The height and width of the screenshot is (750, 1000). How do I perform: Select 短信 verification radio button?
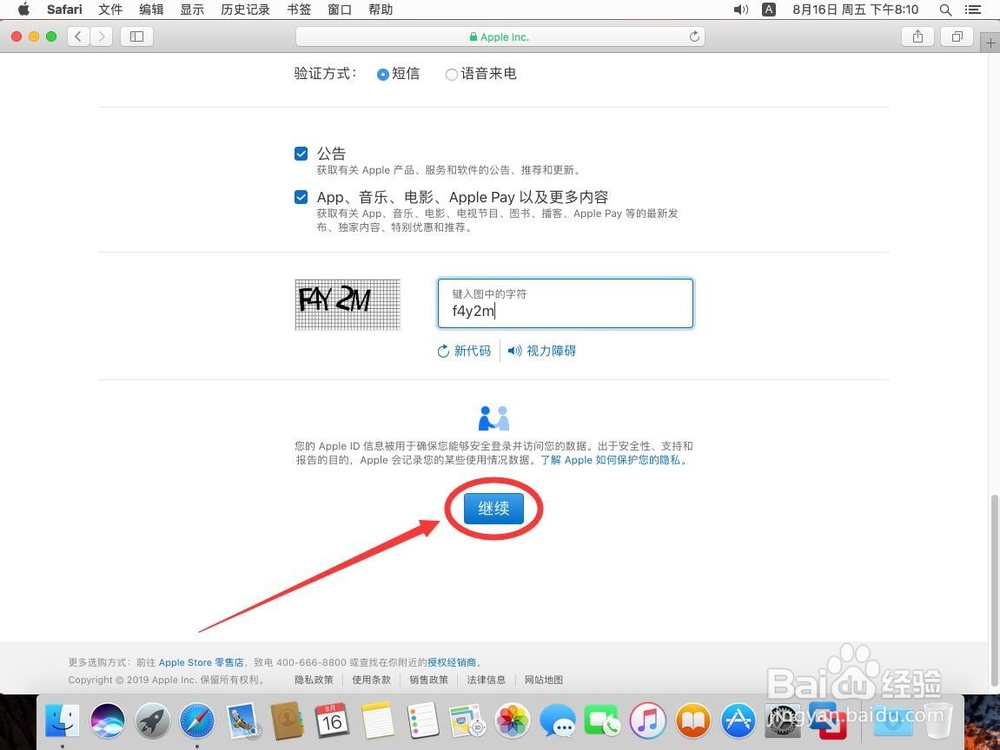click(383, 75)
